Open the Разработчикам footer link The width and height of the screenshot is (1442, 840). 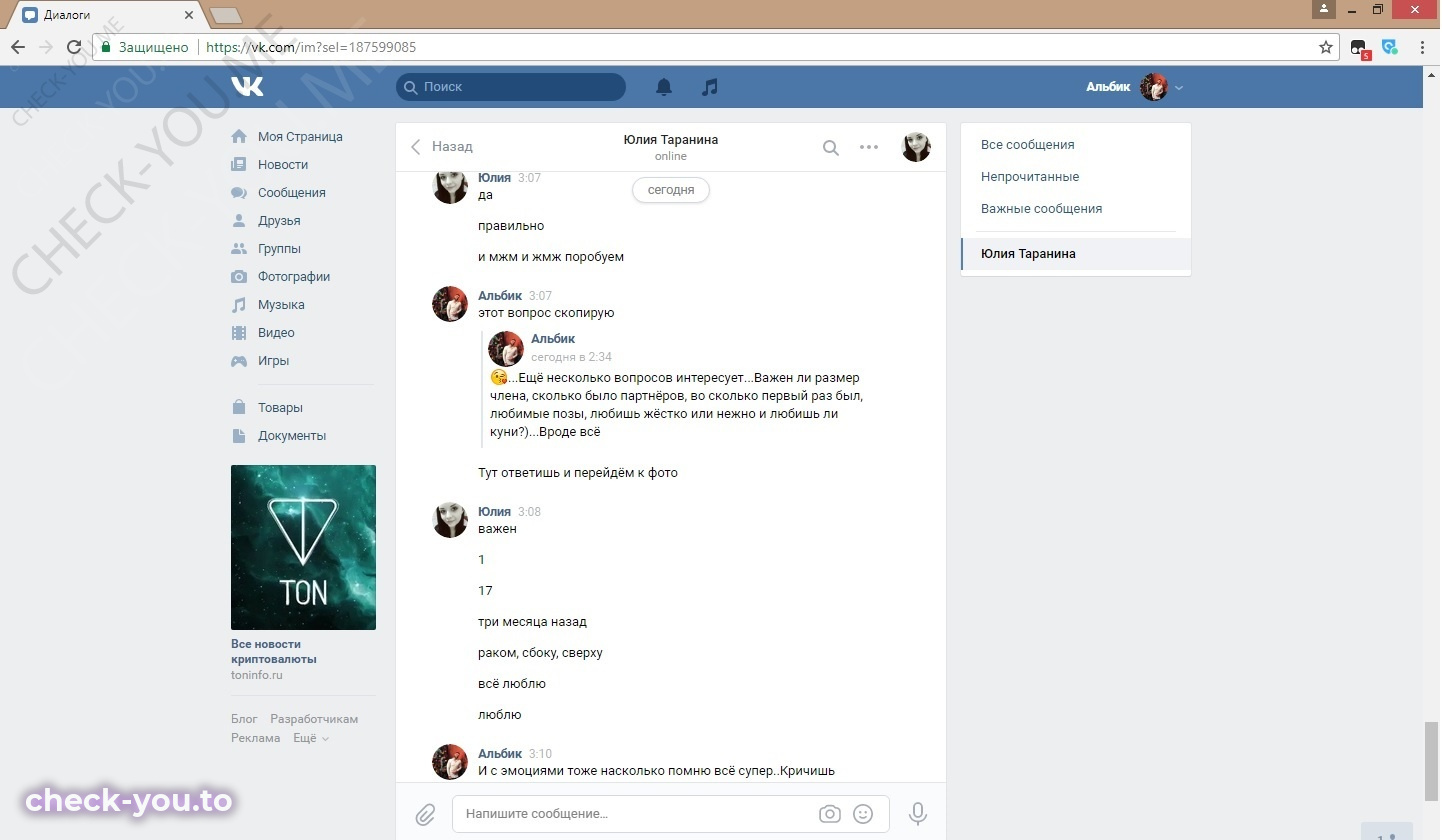click(314, 719)
